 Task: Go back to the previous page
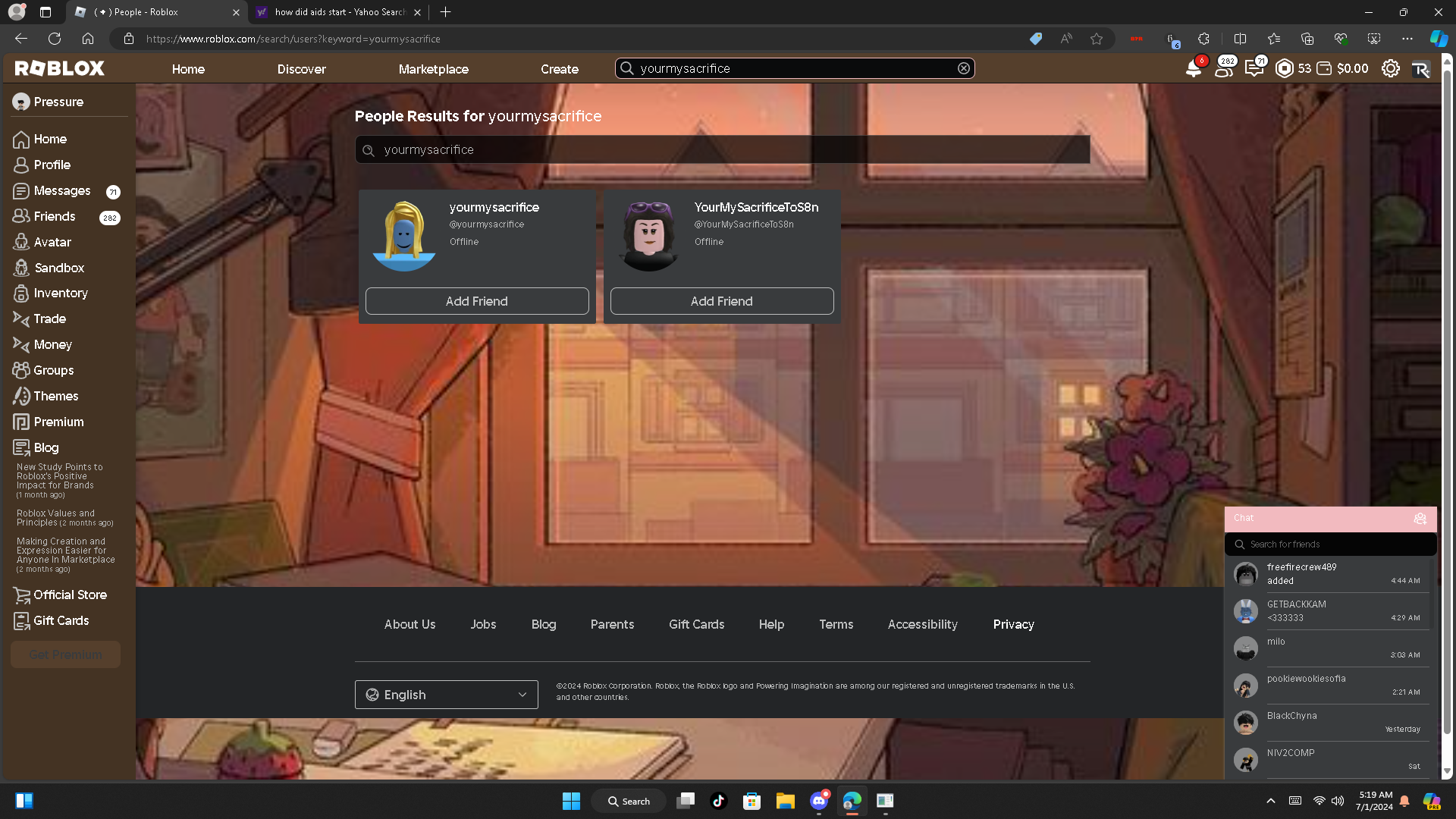21,39
